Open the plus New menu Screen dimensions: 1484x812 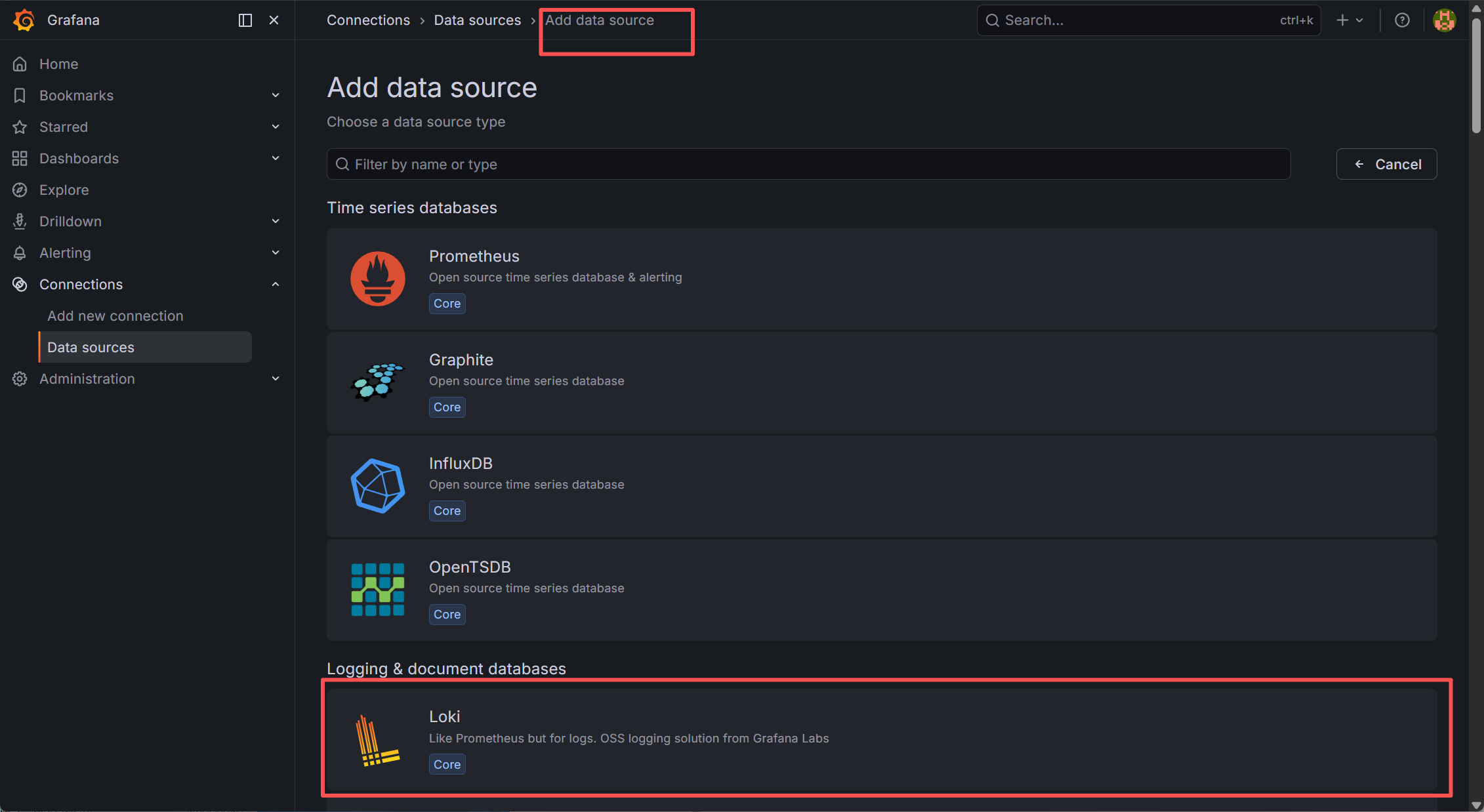click(1350, 20)
